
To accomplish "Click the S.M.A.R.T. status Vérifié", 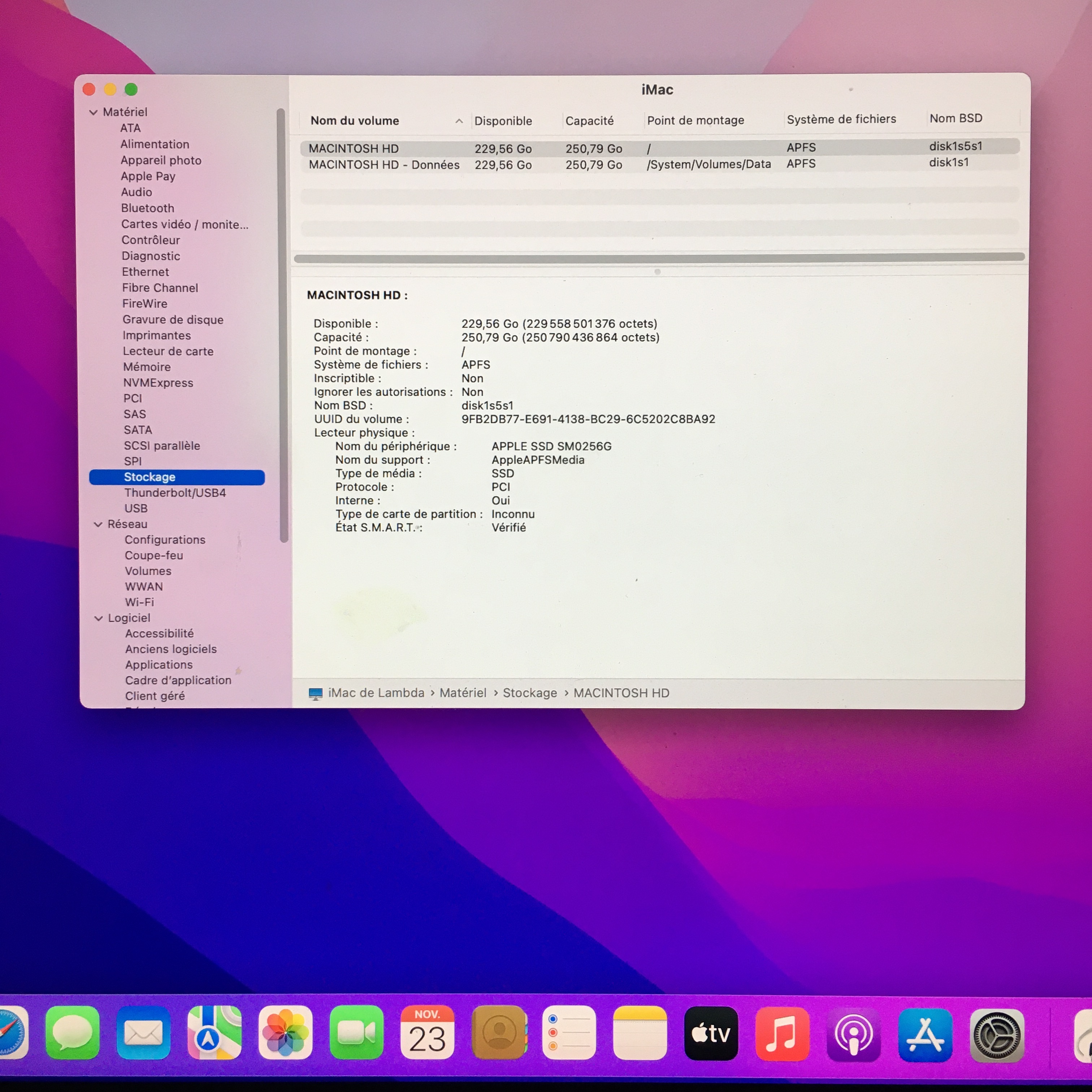I will [509, 528].
